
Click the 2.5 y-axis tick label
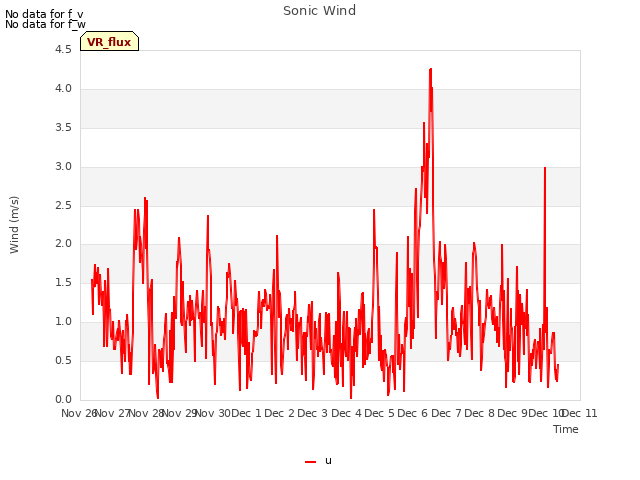63,206
